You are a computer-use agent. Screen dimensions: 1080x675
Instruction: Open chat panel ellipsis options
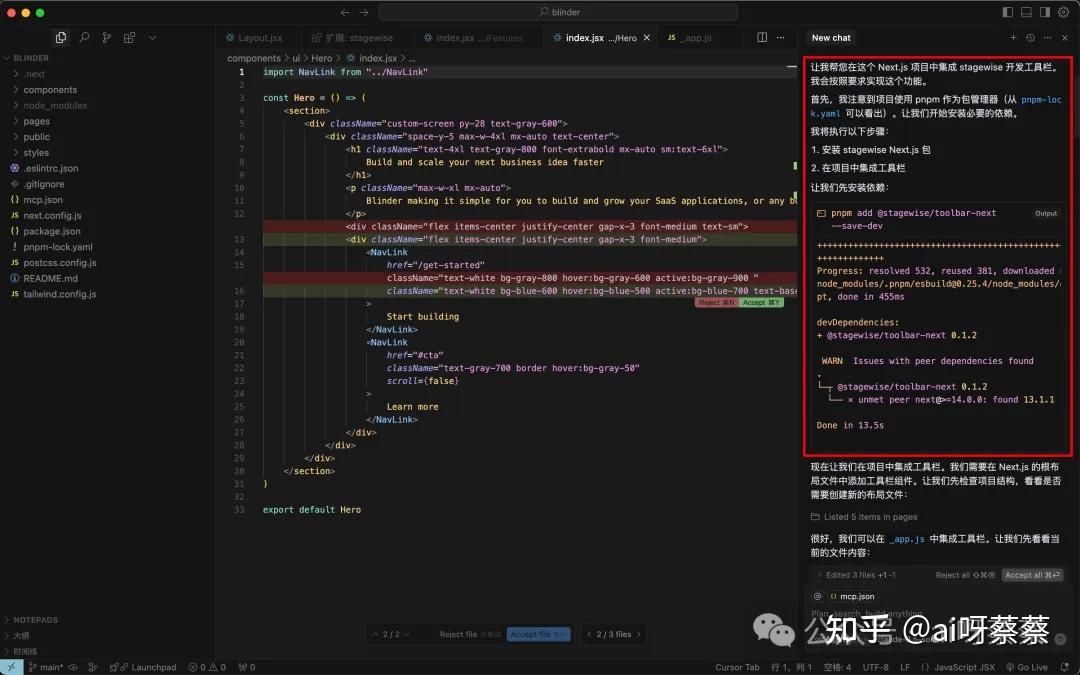click(x=1048, y=38)
